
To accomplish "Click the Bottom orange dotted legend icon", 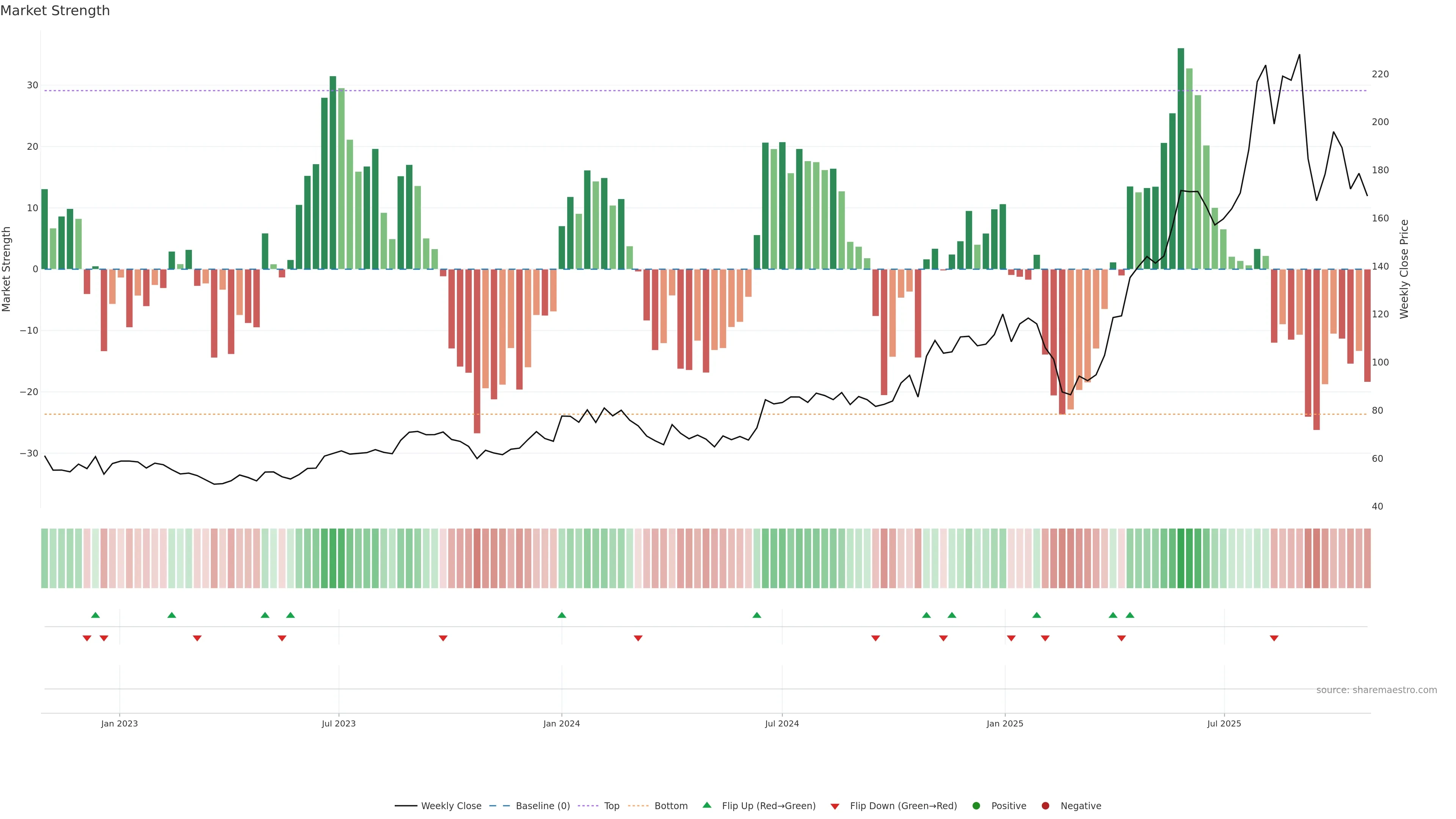I will click(638, 806).
